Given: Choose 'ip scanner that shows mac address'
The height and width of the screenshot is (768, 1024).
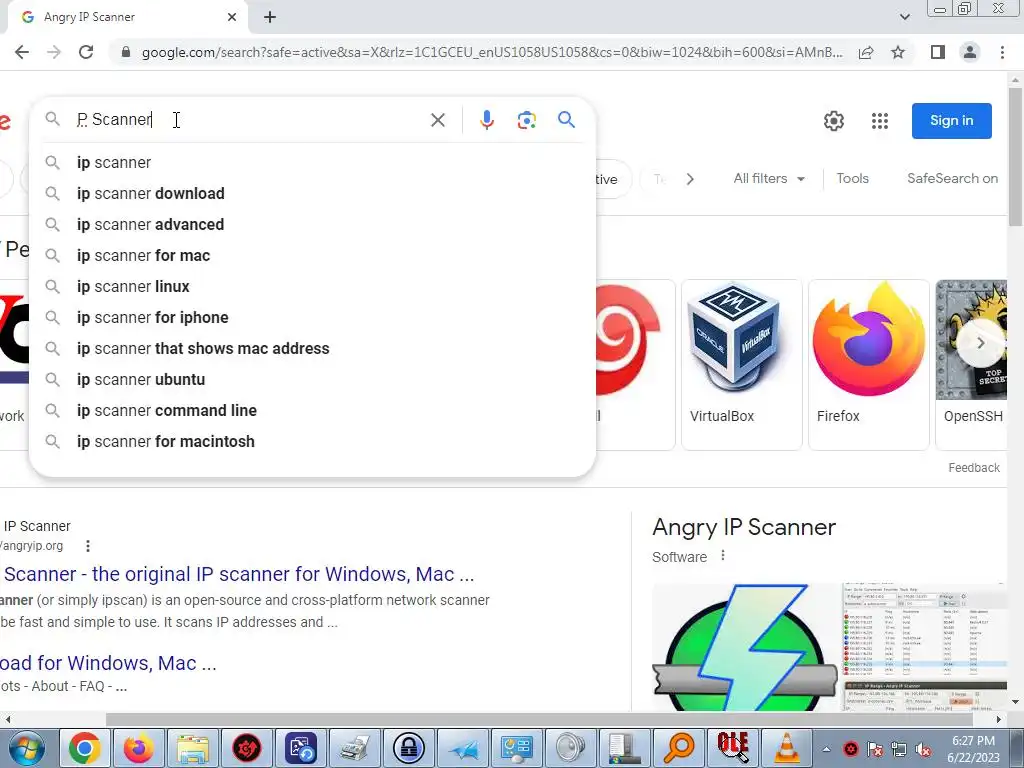Looking at the screenshot, I should [312, 349].
